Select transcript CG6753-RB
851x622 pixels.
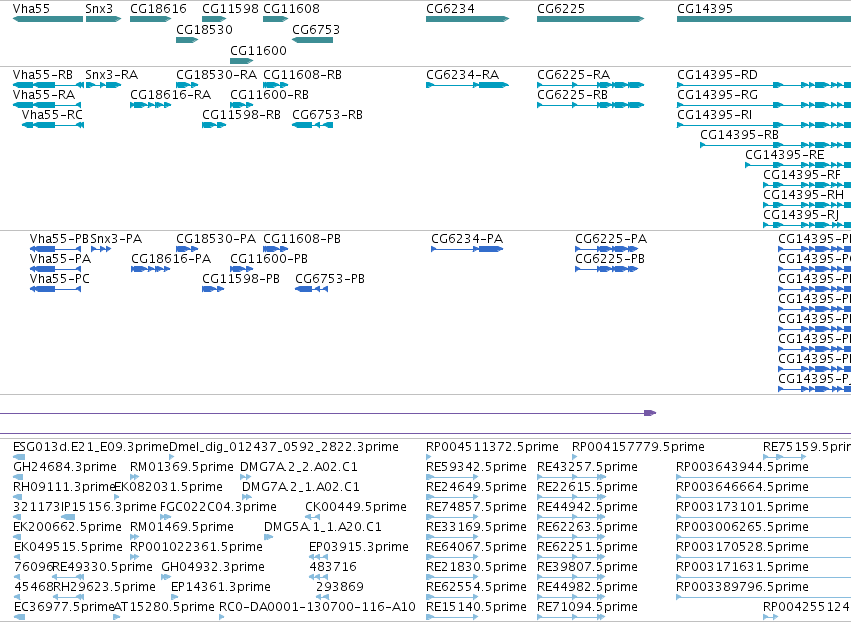point(313,125)
